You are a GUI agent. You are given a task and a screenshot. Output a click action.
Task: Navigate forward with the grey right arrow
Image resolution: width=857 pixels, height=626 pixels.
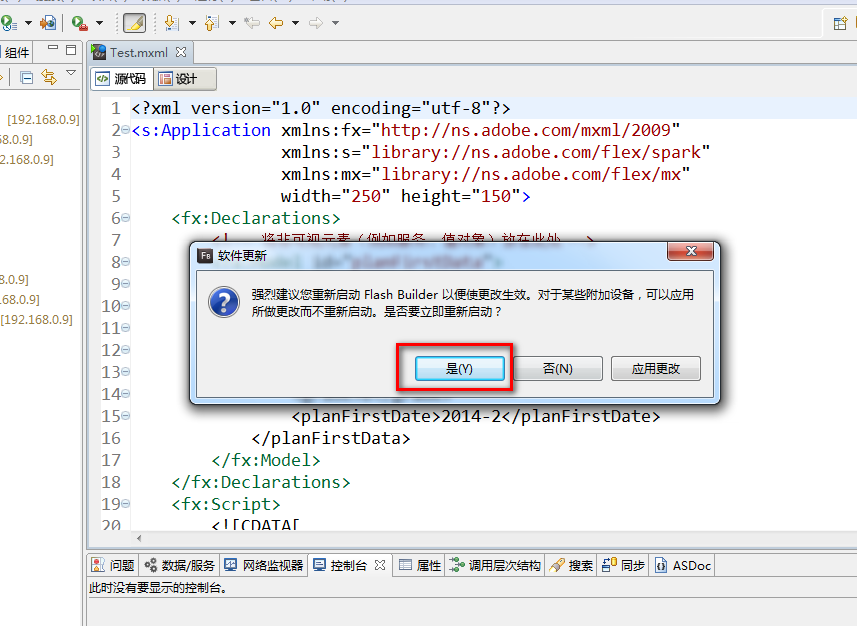(316, 23)
